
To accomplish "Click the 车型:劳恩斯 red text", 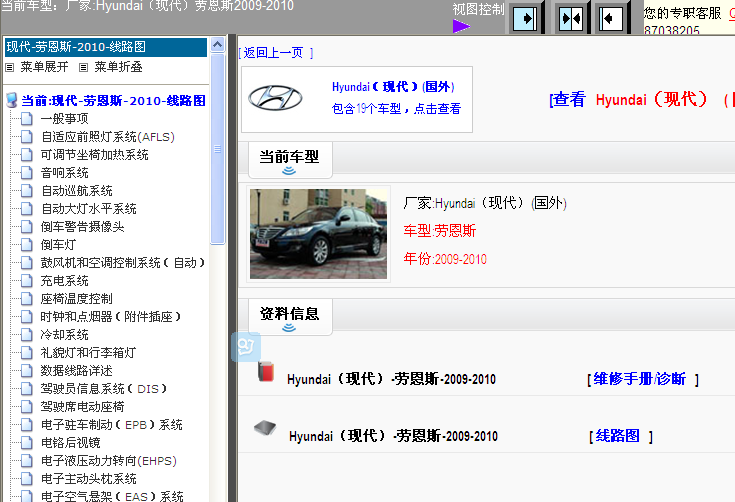I will coord(439,231).
